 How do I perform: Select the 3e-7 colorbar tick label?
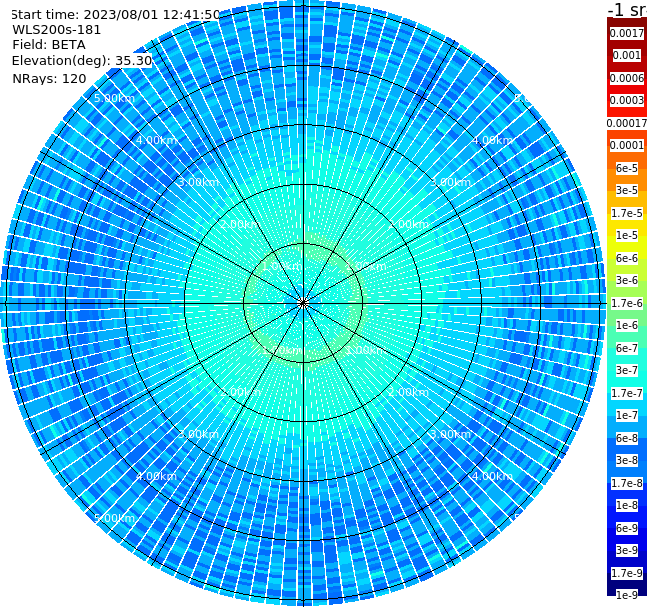coord(627,370)
